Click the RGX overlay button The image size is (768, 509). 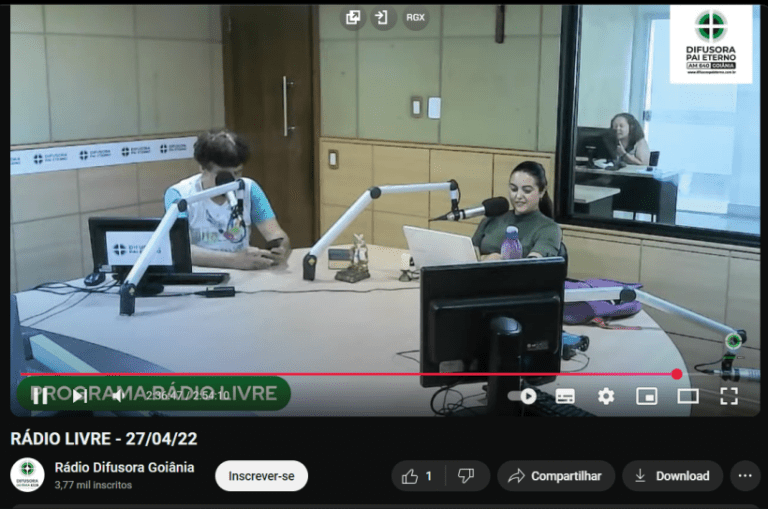coord(415,18)
